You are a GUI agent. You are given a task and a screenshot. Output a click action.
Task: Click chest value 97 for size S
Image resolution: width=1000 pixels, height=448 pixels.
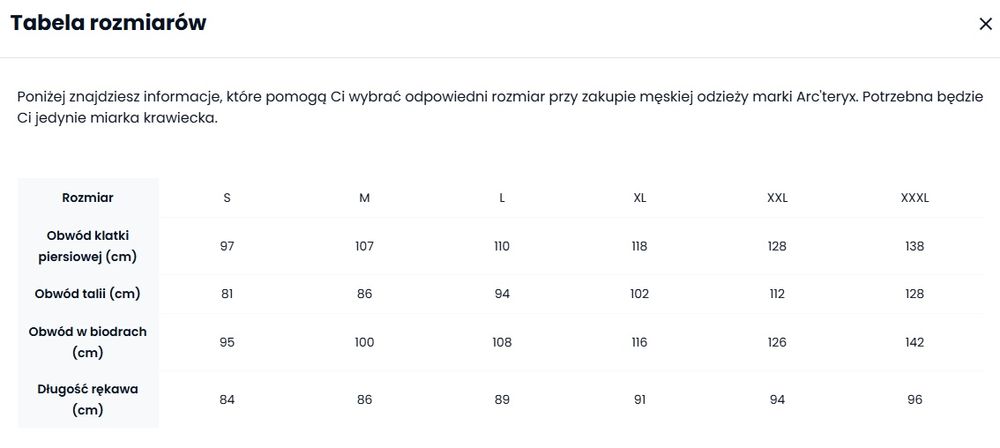pos(227,246)
